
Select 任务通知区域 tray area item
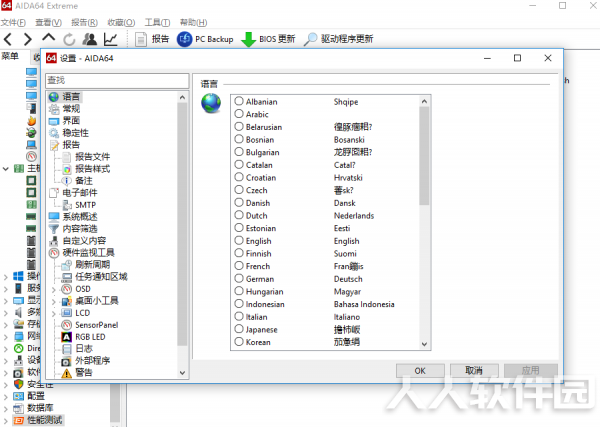(95, 277)
